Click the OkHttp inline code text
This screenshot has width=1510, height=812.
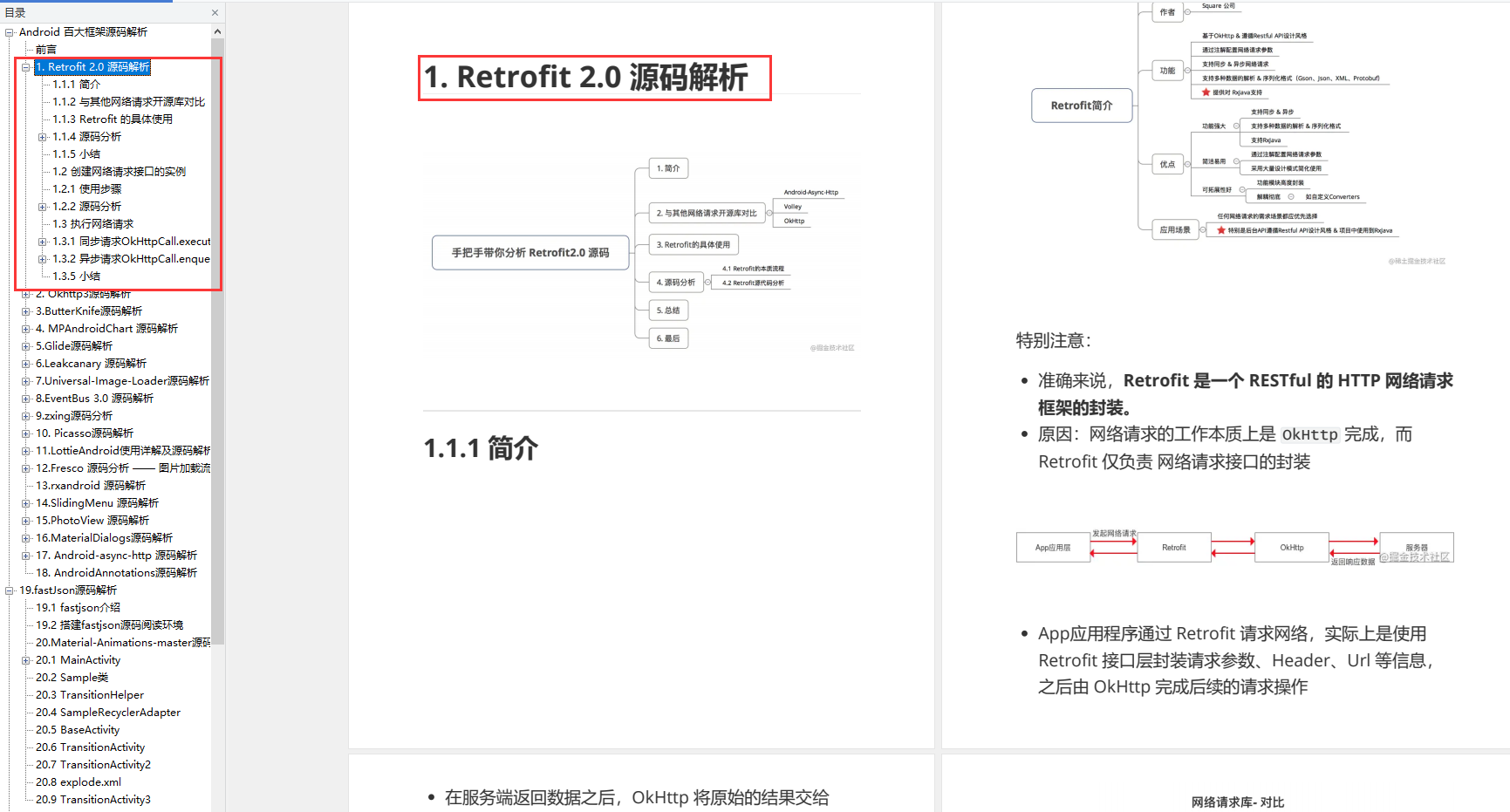1309,434
